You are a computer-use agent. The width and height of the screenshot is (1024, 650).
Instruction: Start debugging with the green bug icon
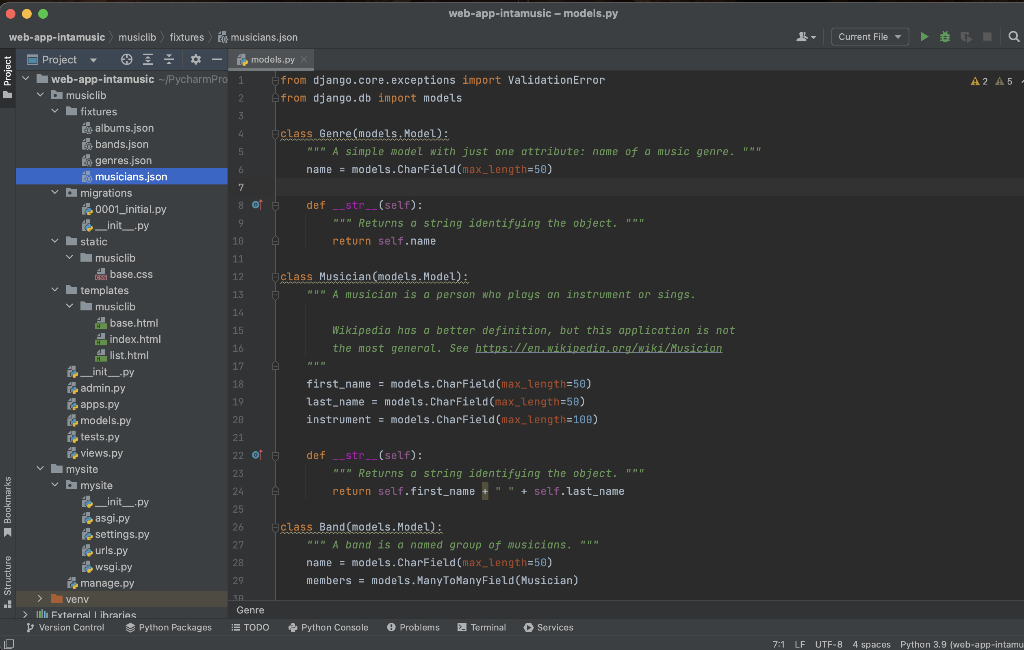point(945,37)
